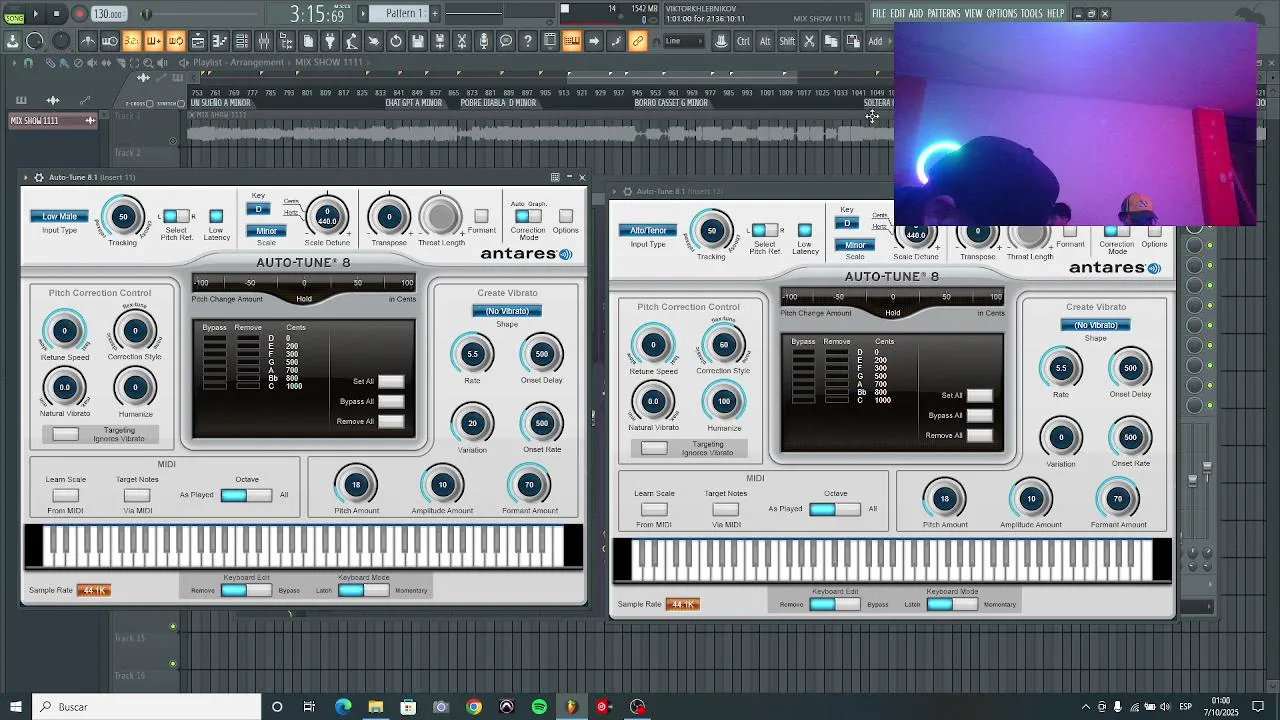Open Minor Scale dropdown in second Auto-Tune window

pos(855,245)
